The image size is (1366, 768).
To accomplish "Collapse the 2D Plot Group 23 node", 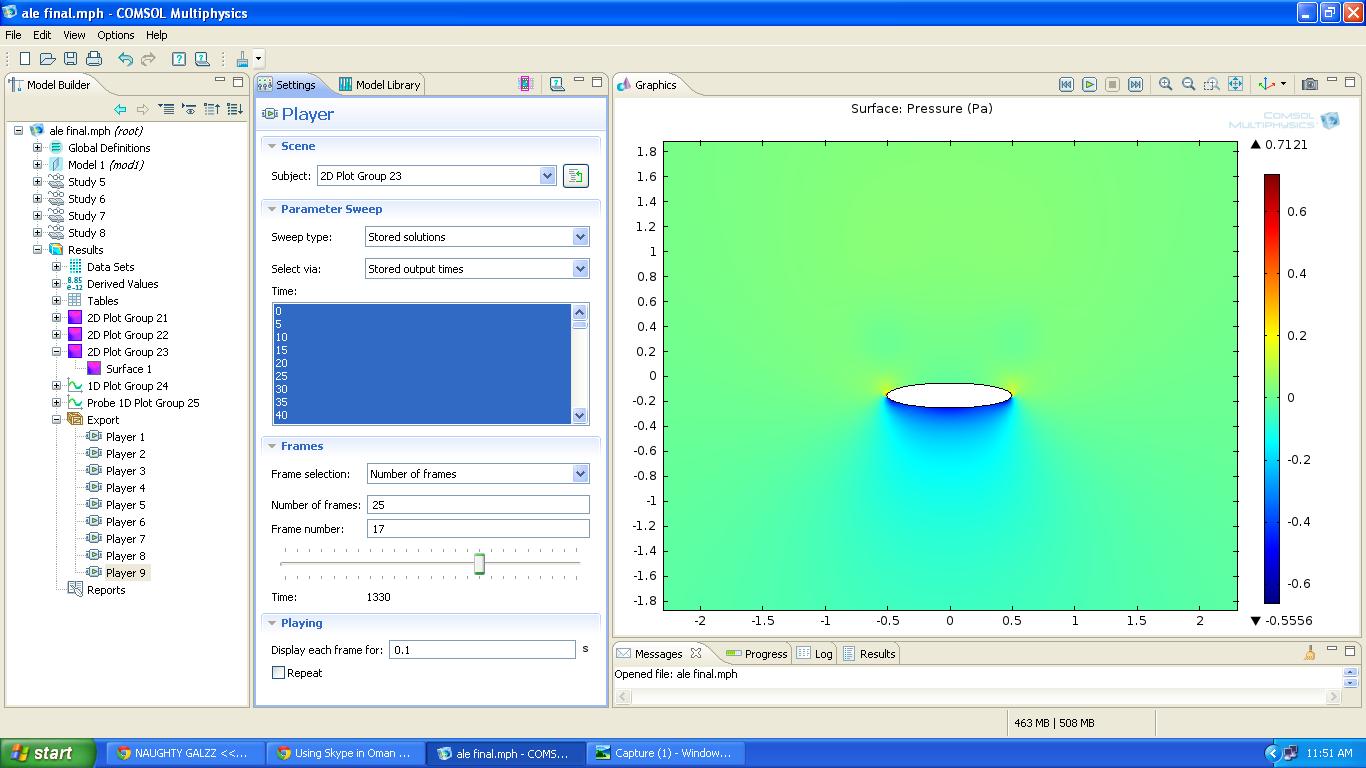I will (x=57, y=352).
